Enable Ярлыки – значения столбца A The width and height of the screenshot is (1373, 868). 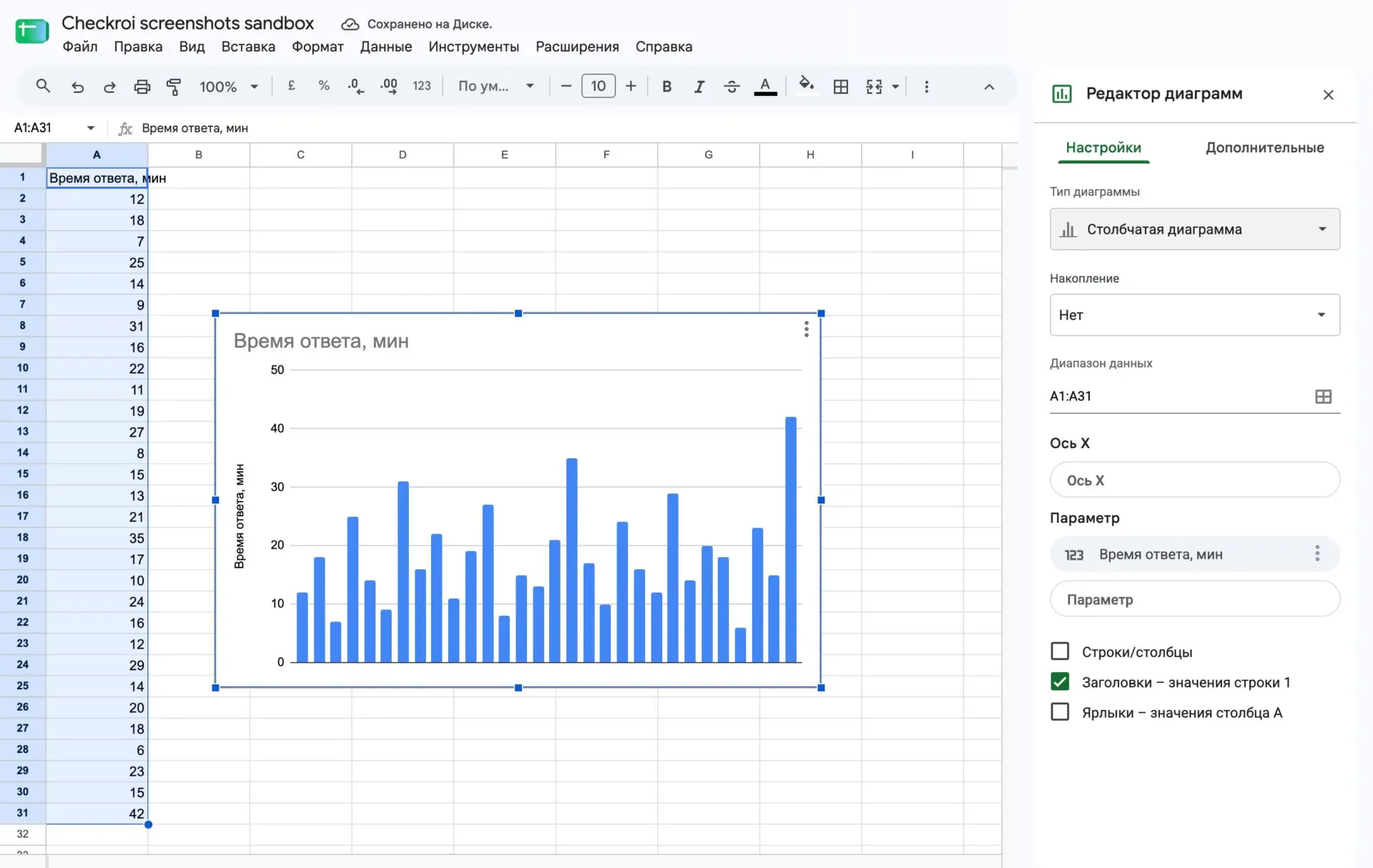[1060, 712]
